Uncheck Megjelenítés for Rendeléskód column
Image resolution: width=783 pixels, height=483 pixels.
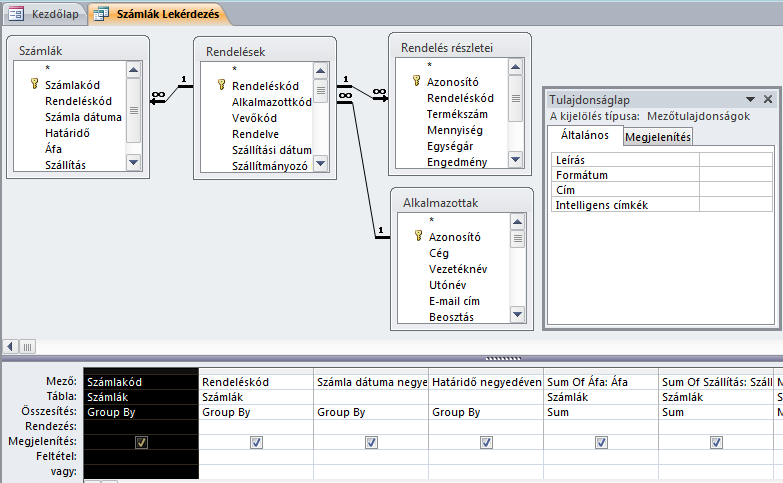[256, 443]
